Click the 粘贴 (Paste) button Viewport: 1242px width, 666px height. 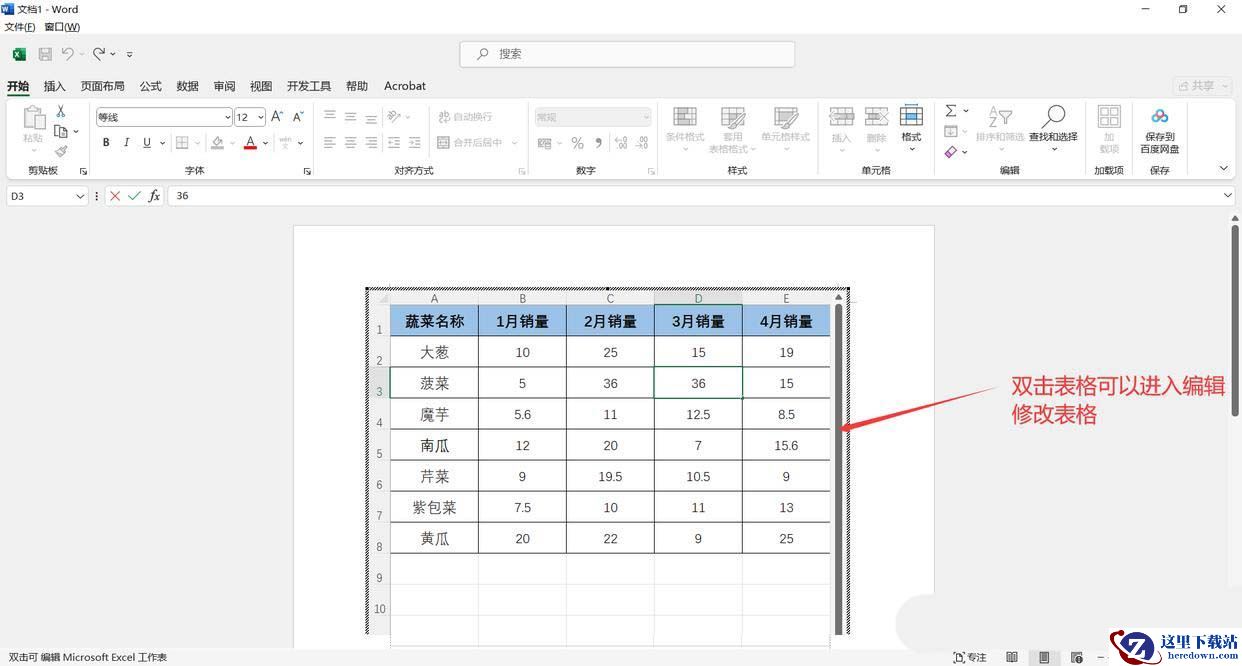pyautogui.click(x=33, y=129)
